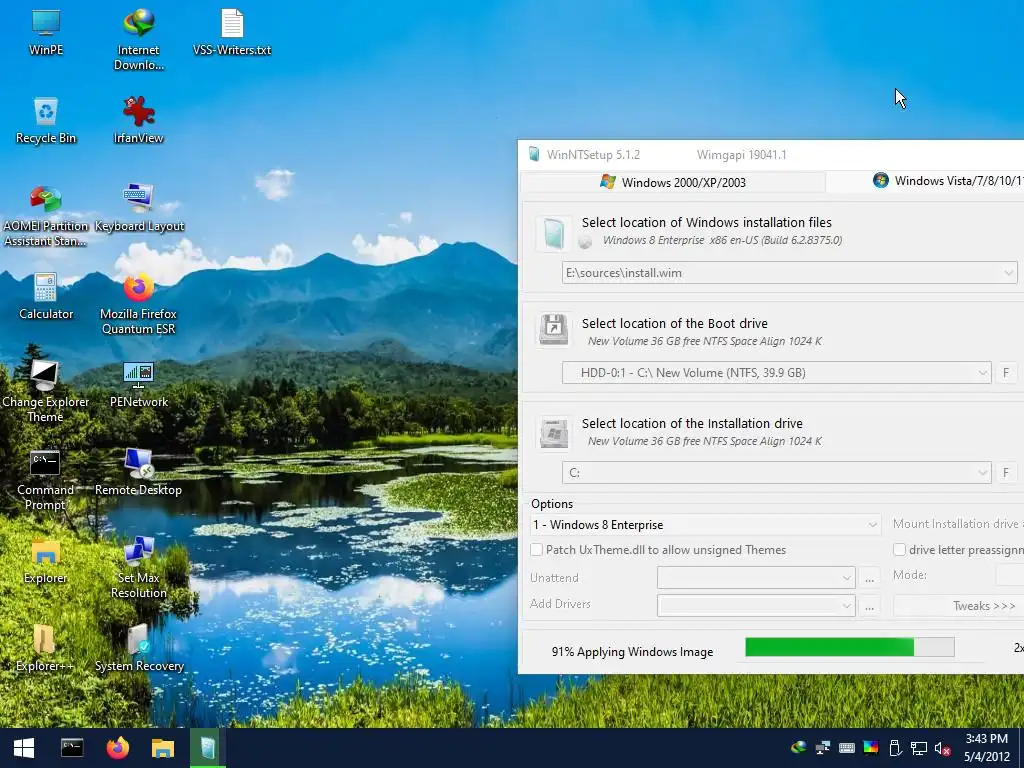This screenshot has height=768, width=1024.
Task: Select the Internet Download Manager desktop icon
Action: click(138, 39)
